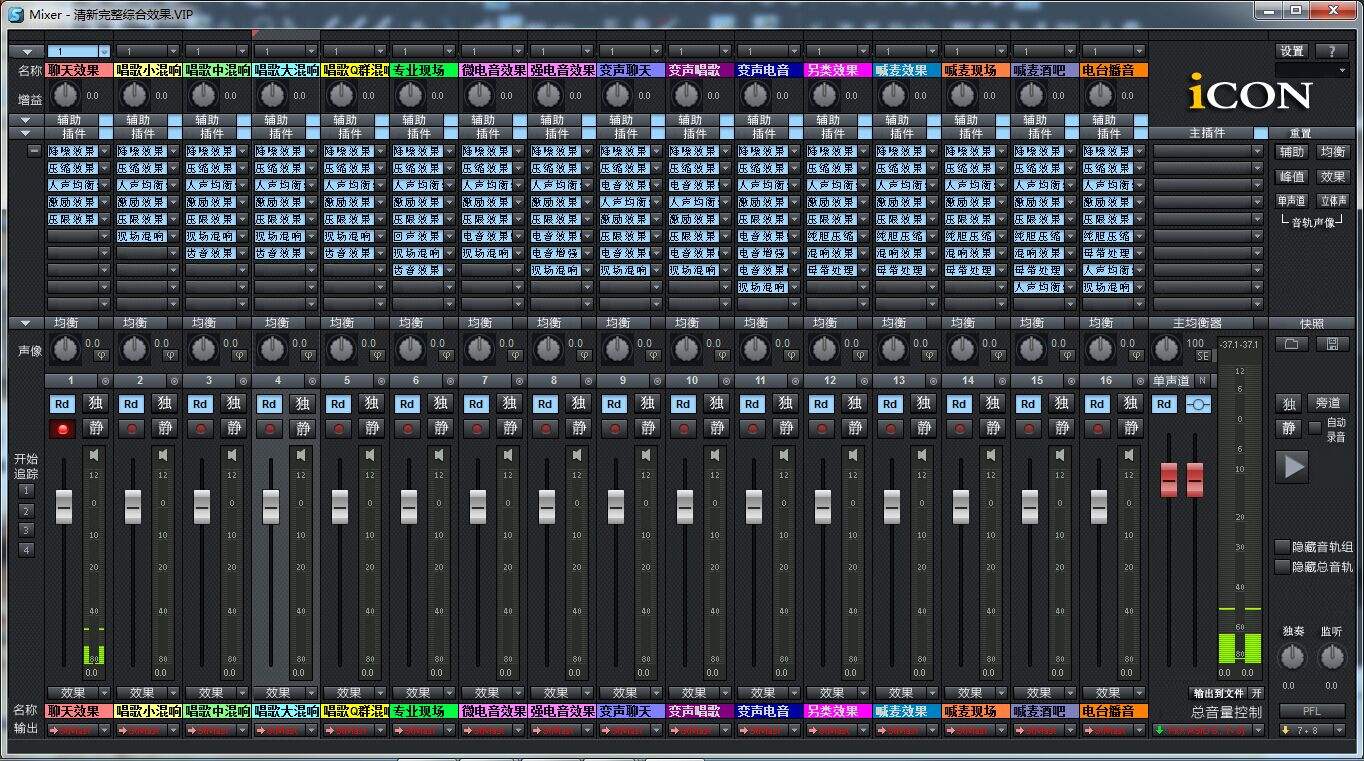Click 峰值 reset button

(x=1292, y=176)
